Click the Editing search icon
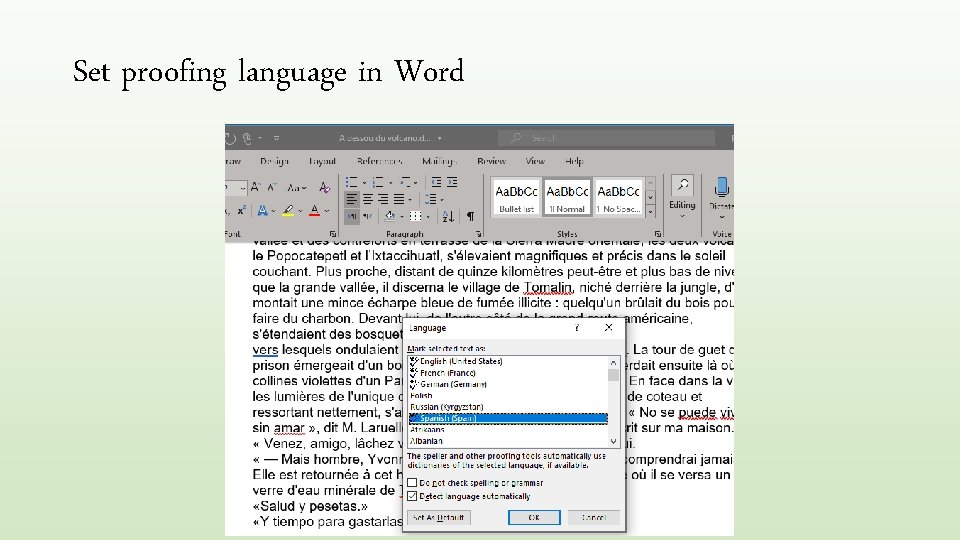960x540 pixels. pyautogui.click(x=682, y=185)
